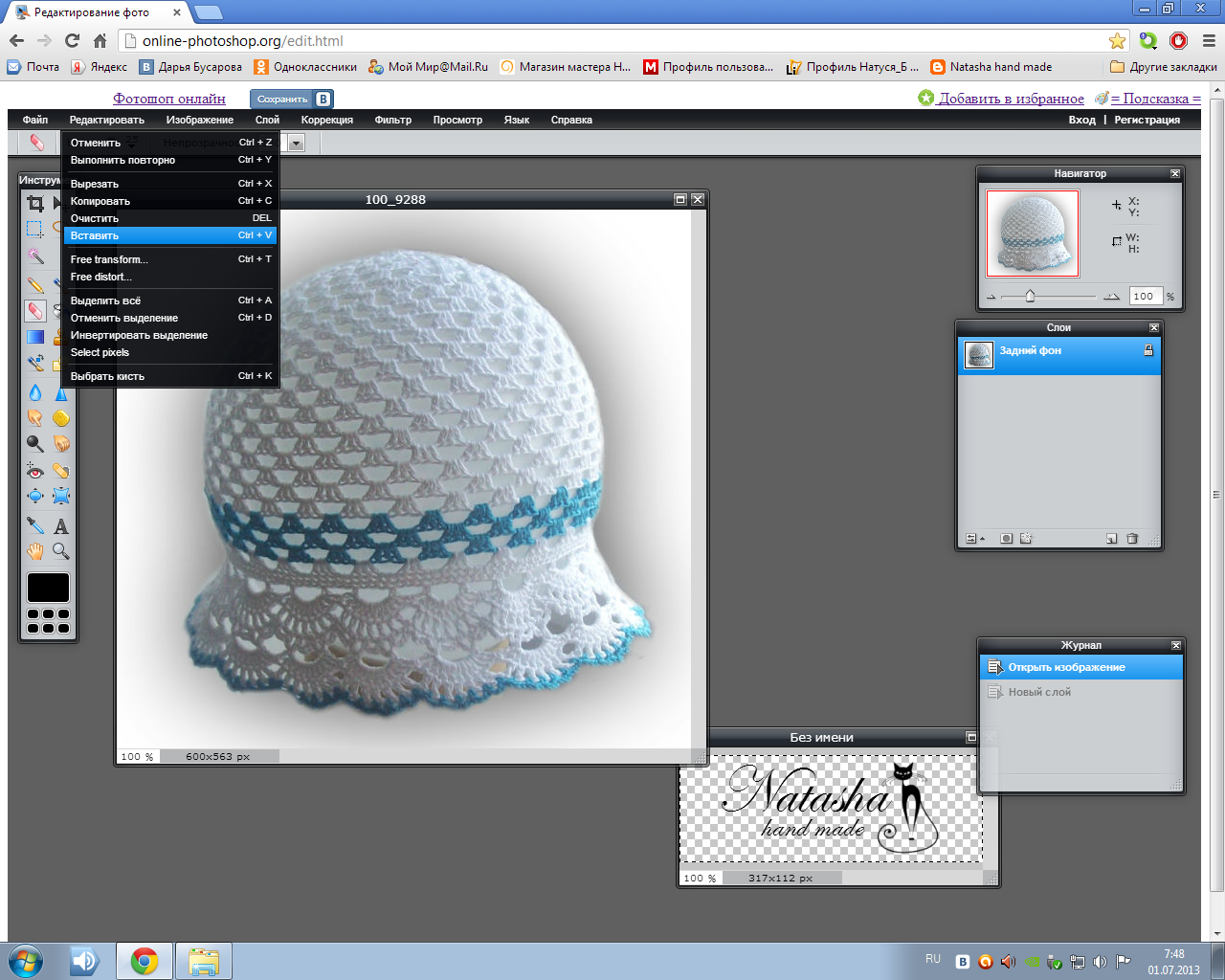Viewport: 1225px width, 980px height.
Task: Select the Hand pan tool
Action: [35, 551]
